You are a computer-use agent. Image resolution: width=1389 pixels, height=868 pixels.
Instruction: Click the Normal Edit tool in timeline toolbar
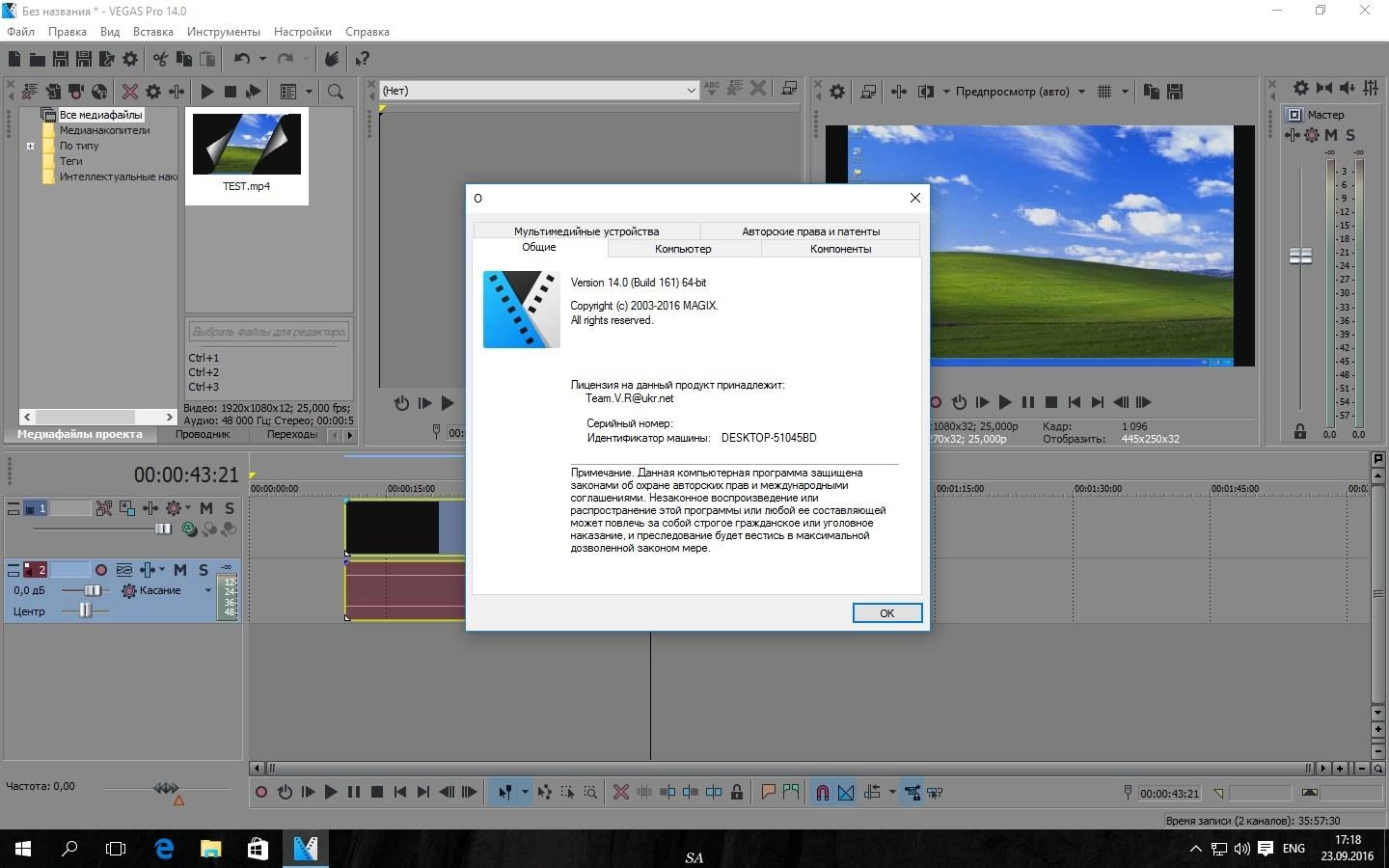(x=504, y=792)
